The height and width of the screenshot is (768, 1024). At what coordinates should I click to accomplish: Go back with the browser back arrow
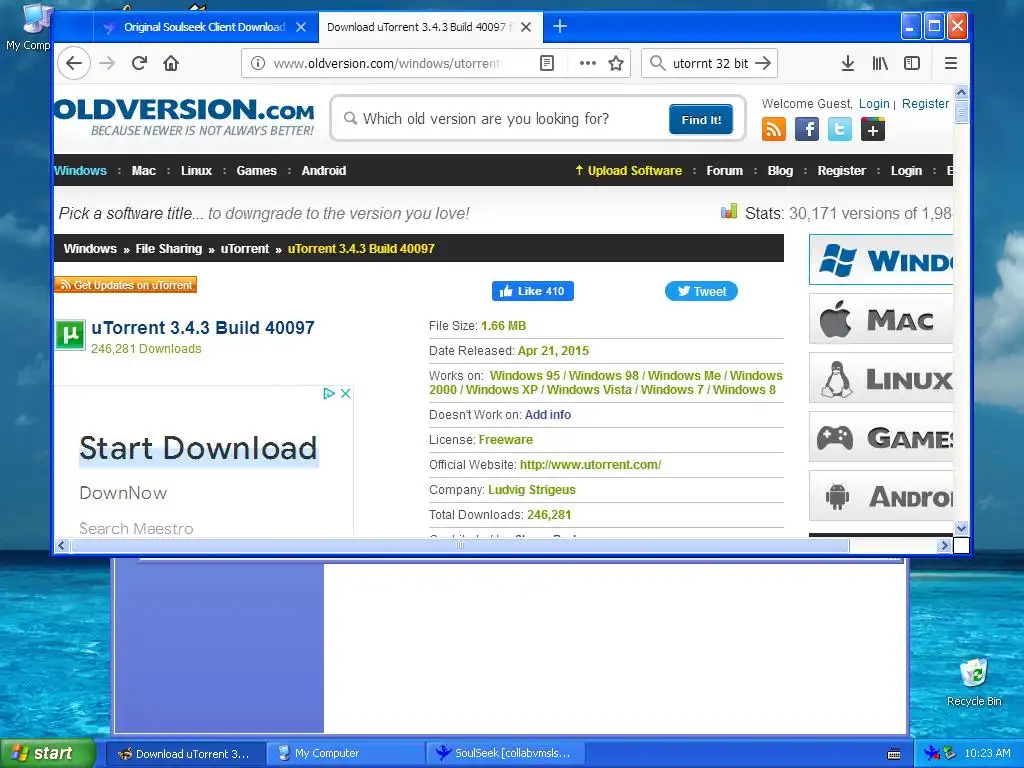(x=74, y=63)
